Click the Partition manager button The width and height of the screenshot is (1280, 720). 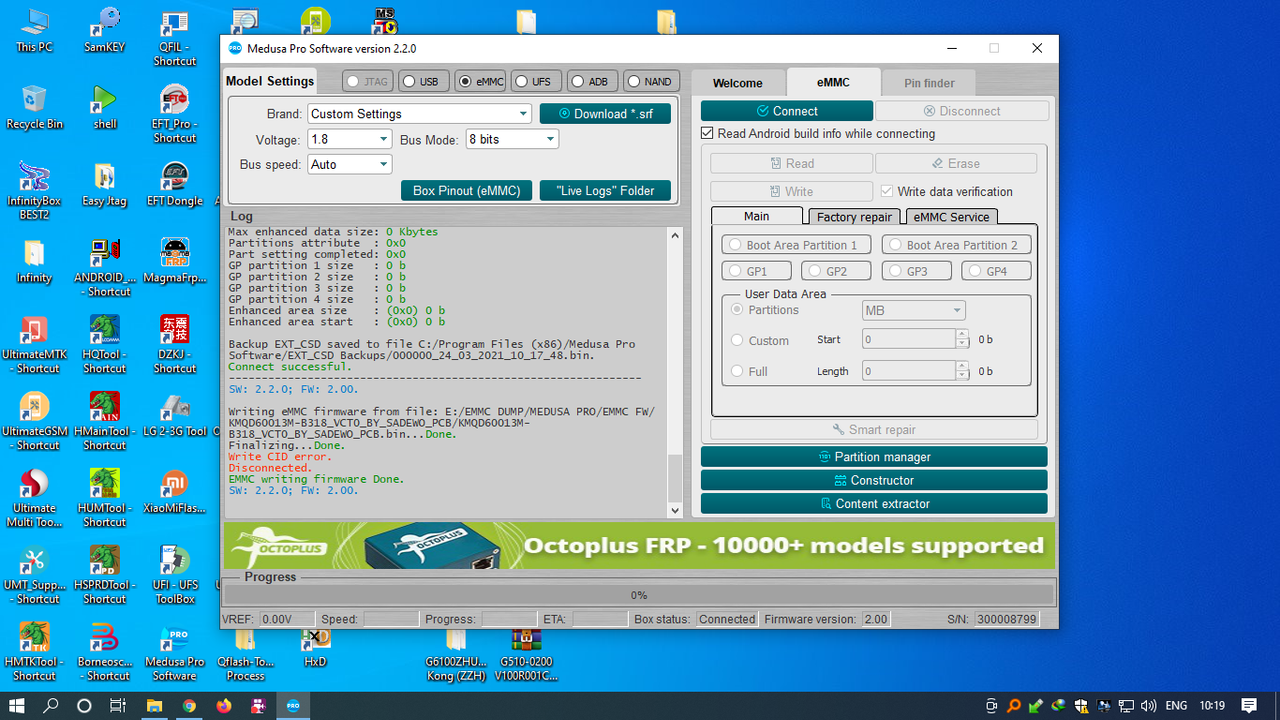click(x=874, y=456)
